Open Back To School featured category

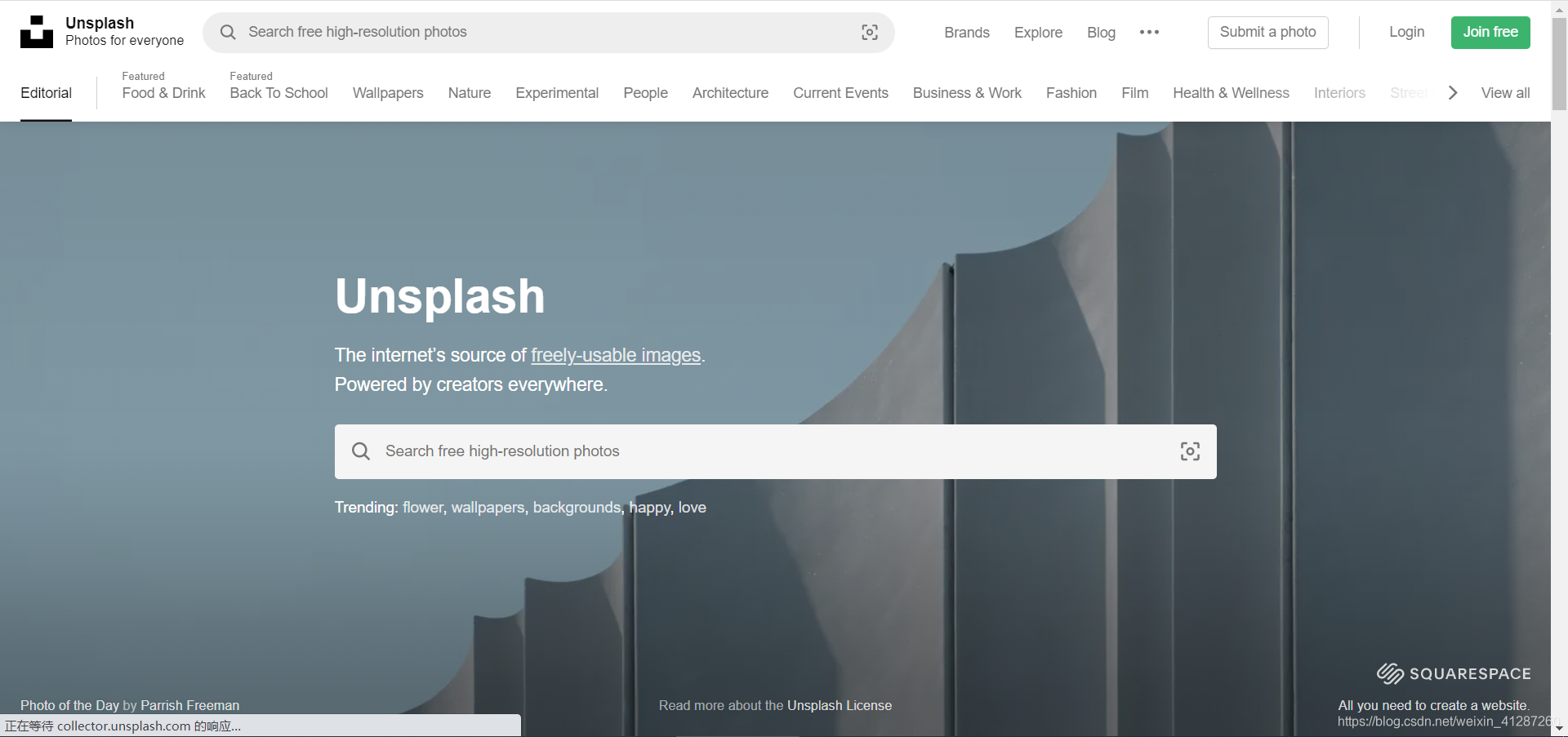278,93
